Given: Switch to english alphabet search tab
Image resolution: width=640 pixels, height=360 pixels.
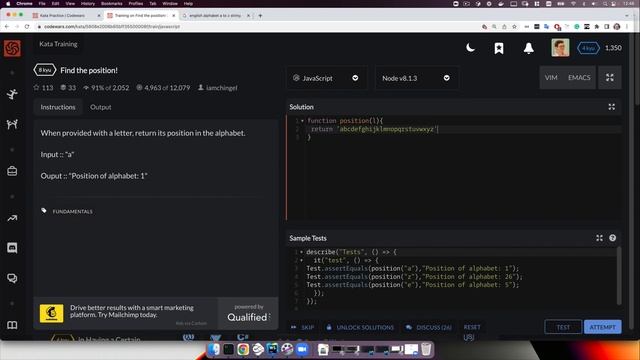Looking at the screenshot, I should coord(216,16).
